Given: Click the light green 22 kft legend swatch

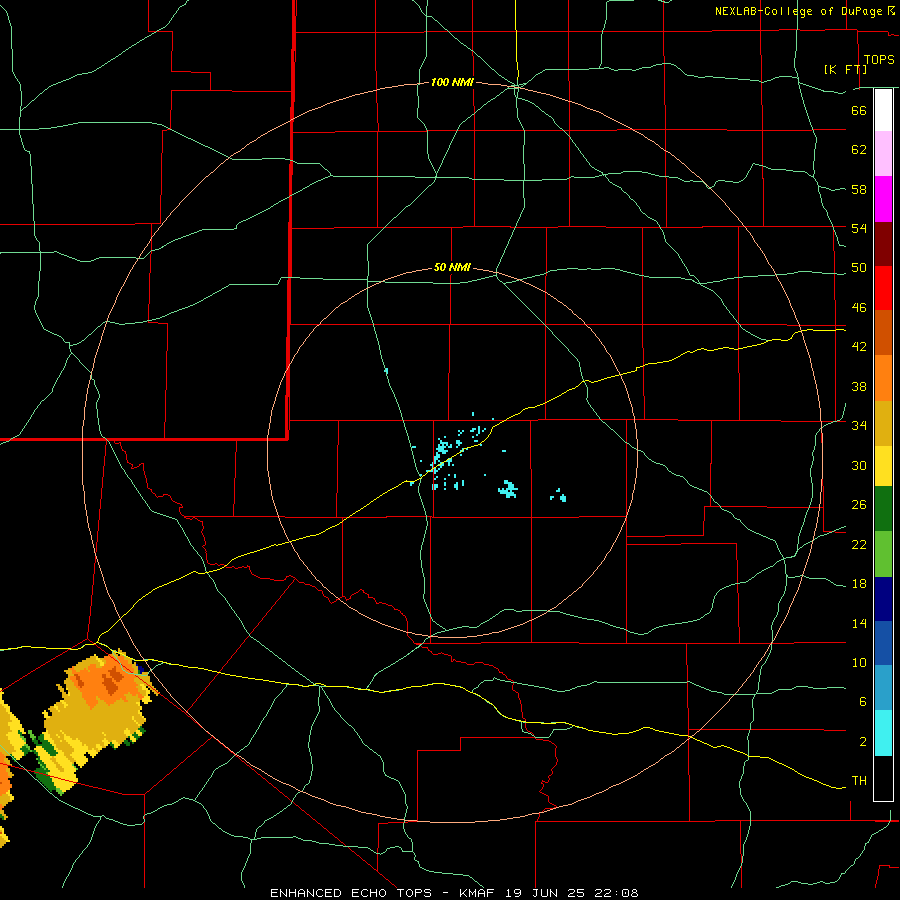Looking at the screenshot, I should (x=883, y=554).
